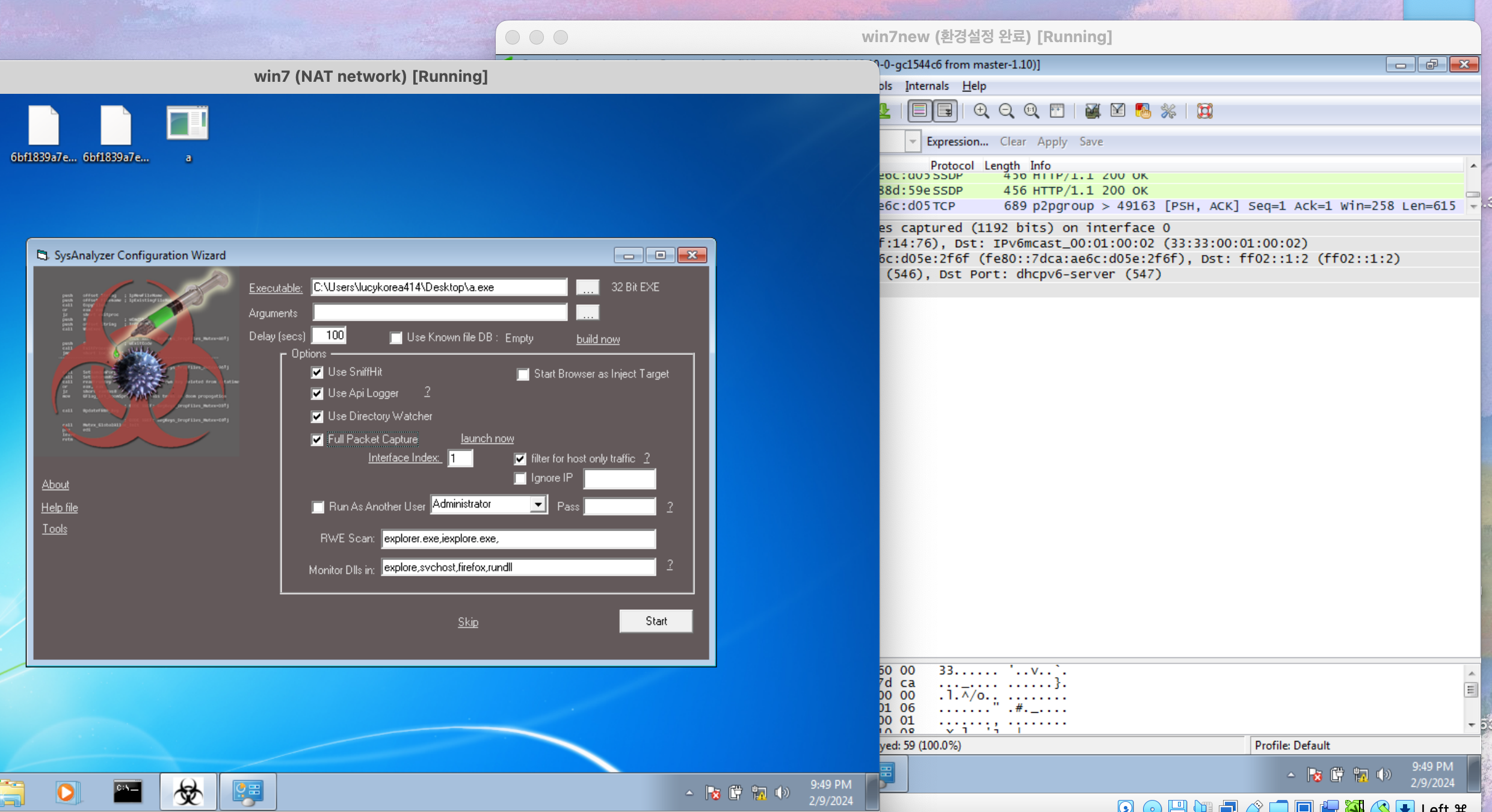Open the Wireshark Internals menu
This screenshot has height=812, width=1492.
926,86
